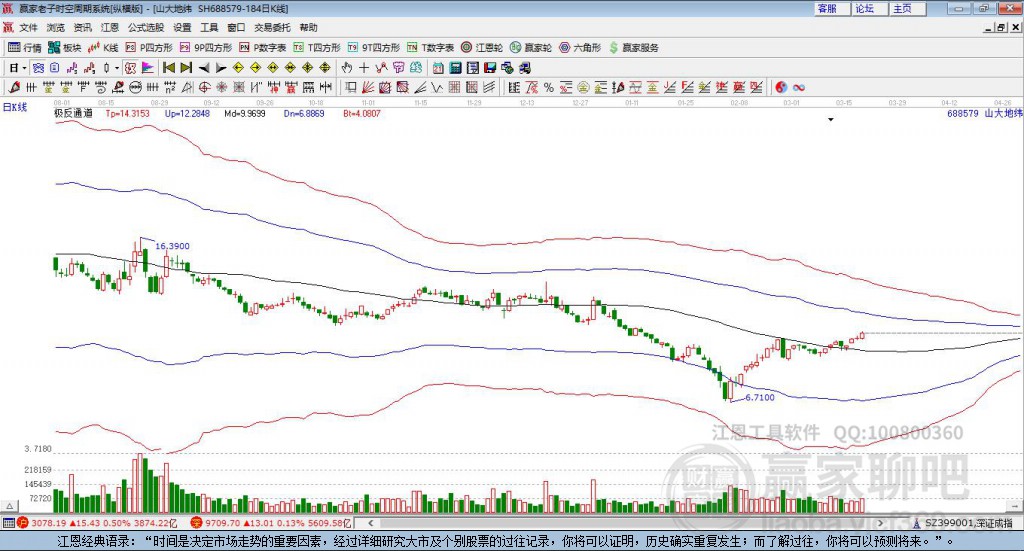The width and height of the screenshot is (1024, 551).
Task: Click the red-blue yin-yang icon
Action: 781,87
